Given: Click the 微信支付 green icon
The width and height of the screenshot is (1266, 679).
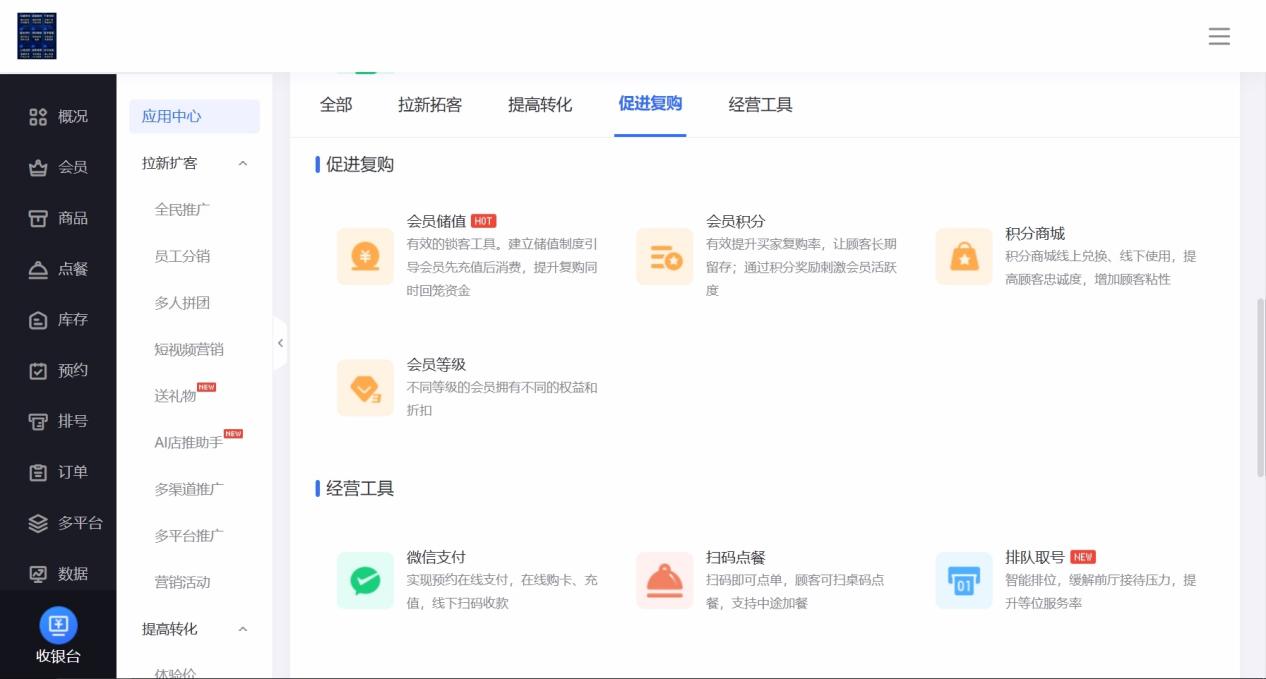Looking at the screenshot, I should pyautogui.click(x=365, y=580).
